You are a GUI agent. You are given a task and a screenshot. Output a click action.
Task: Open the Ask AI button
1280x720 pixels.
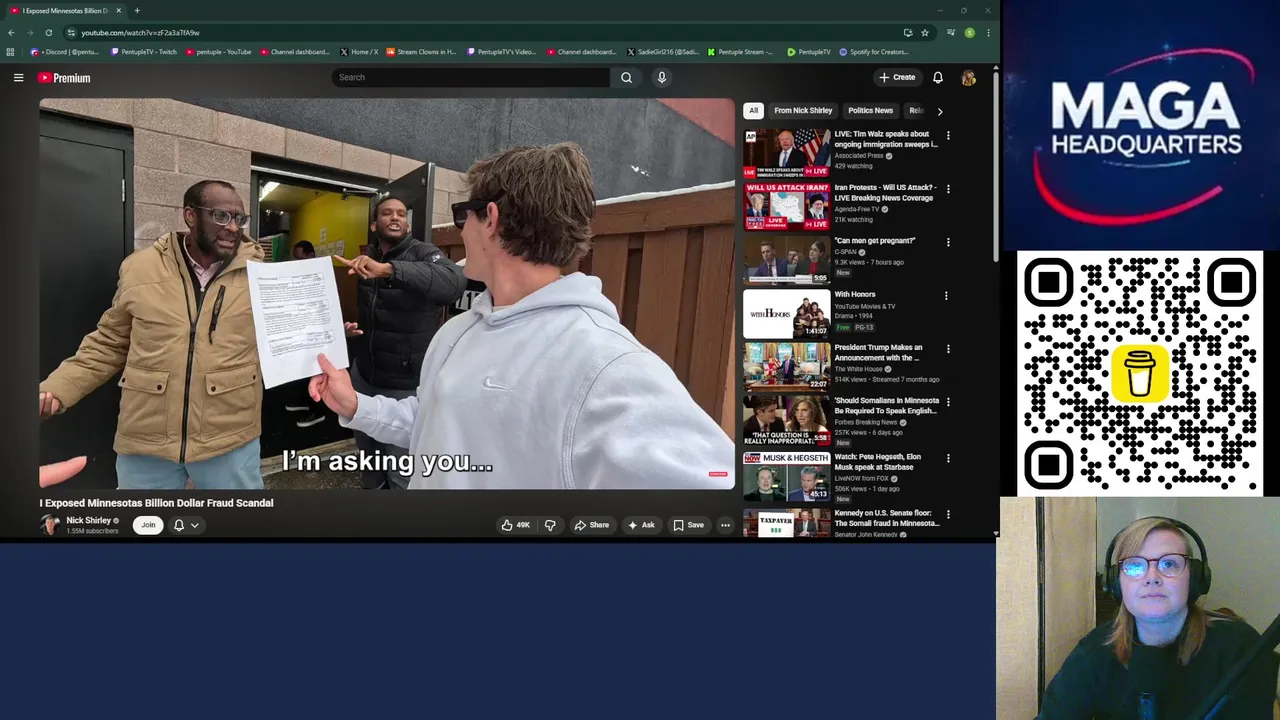(x=641, y=525)
